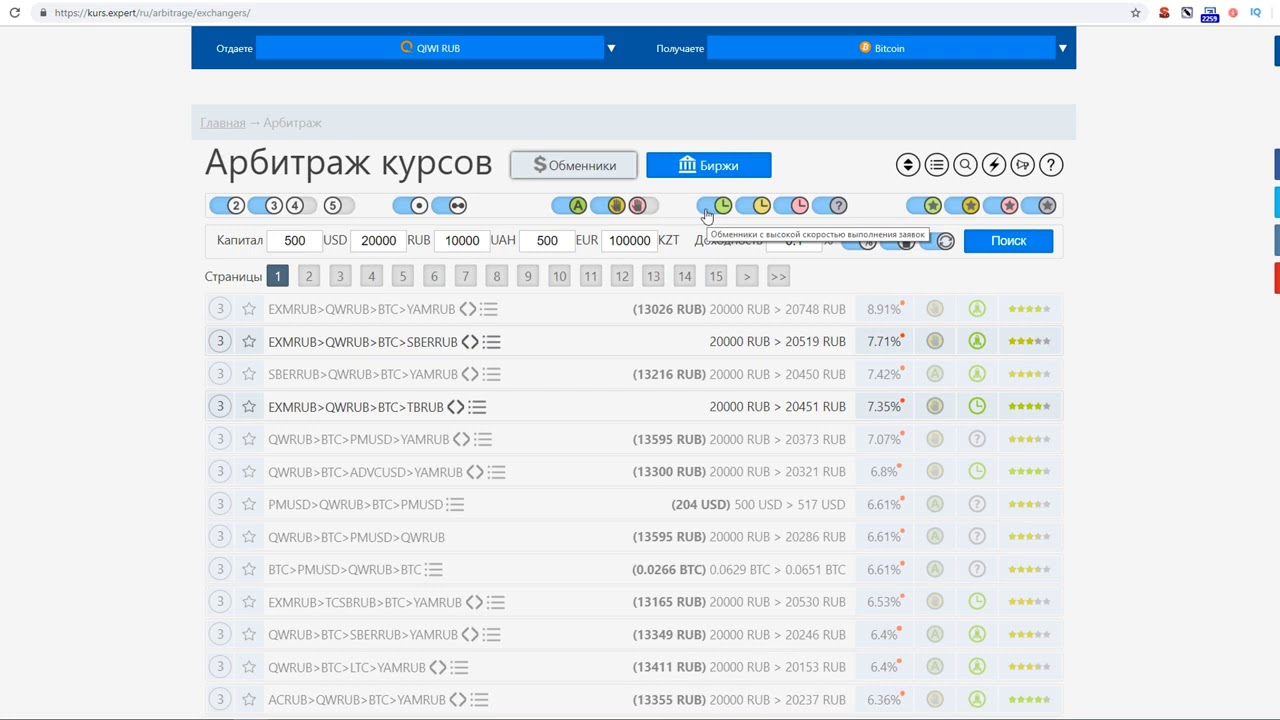The height and width of the screenshot is (720, 1280).
Task: Click the Обменники button
Action: pyautogui.click(x=574, y=165)
